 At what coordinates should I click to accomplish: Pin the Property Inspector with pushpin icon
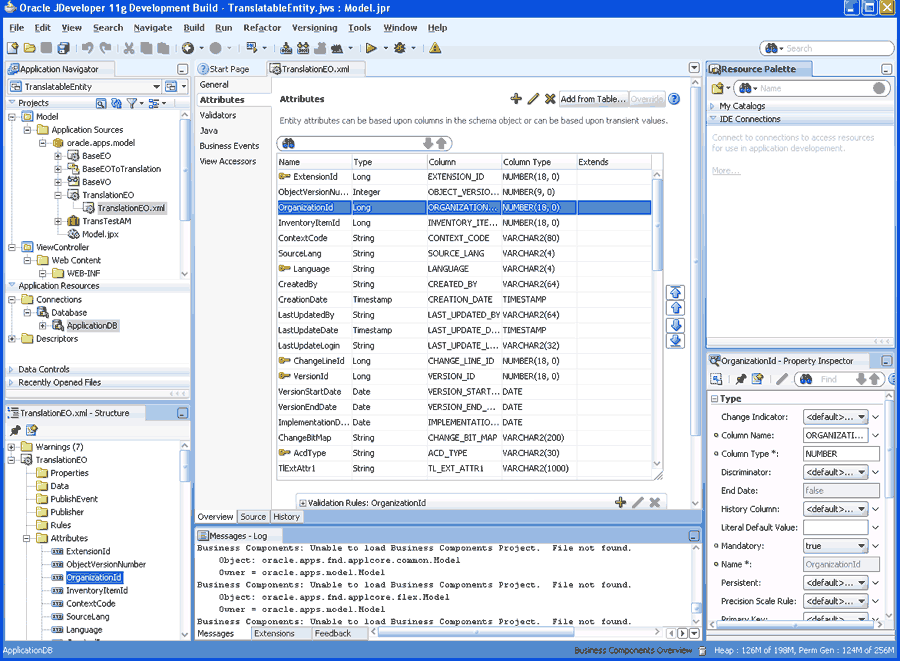(x=741, y=379)
